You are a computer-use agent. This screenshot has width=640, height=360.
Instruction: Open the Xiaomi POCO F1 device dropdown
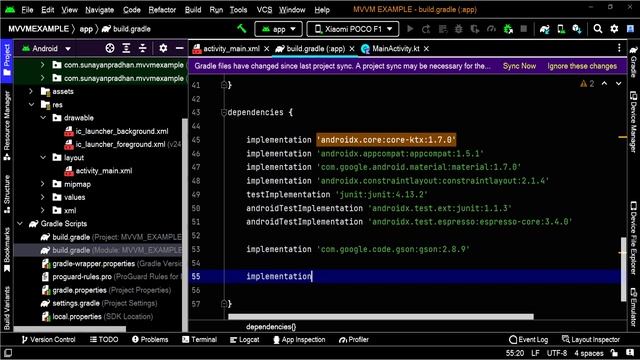[353, 29]
